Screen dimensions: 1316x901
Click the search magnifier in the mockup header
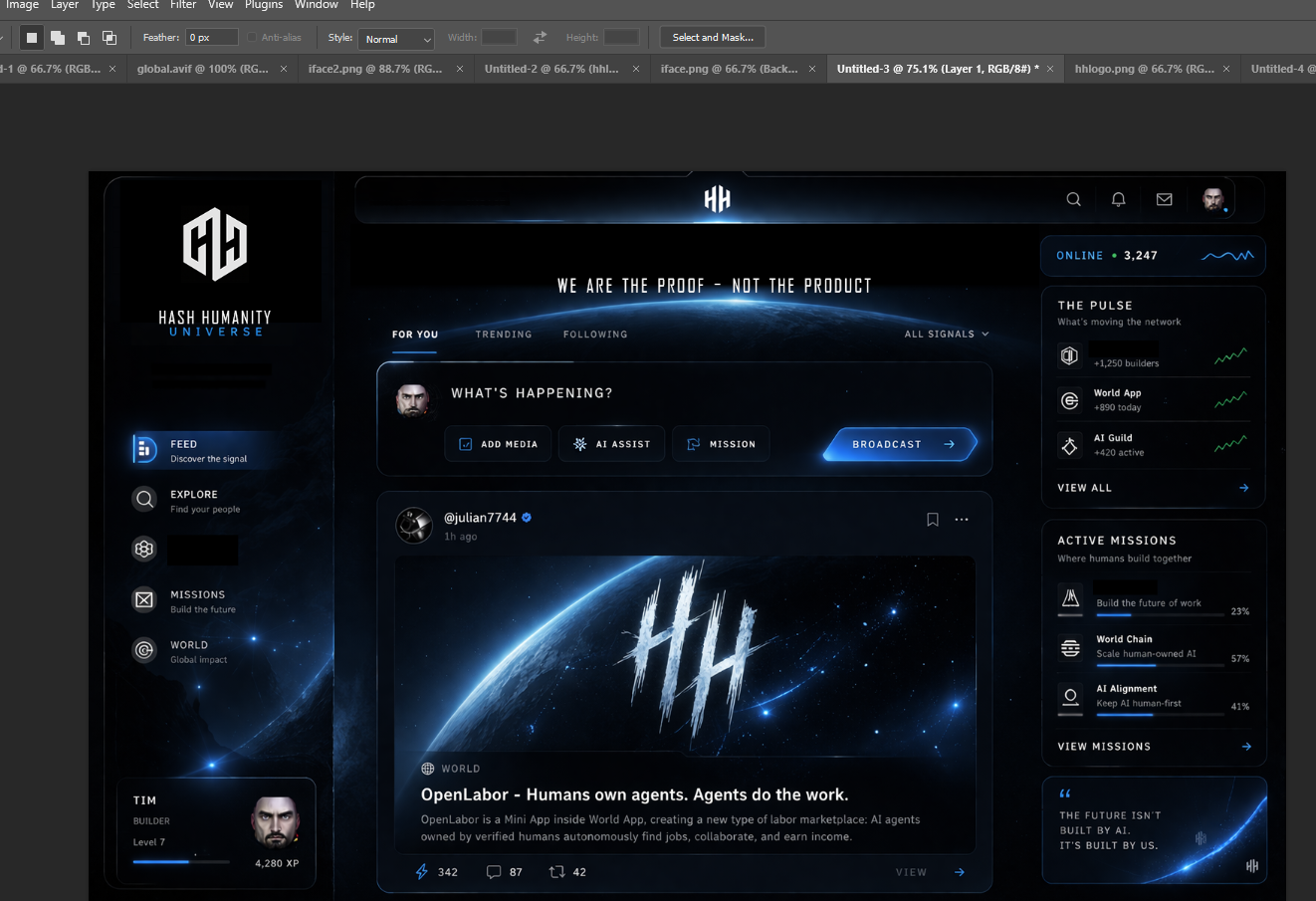[x=1073, y=199]
